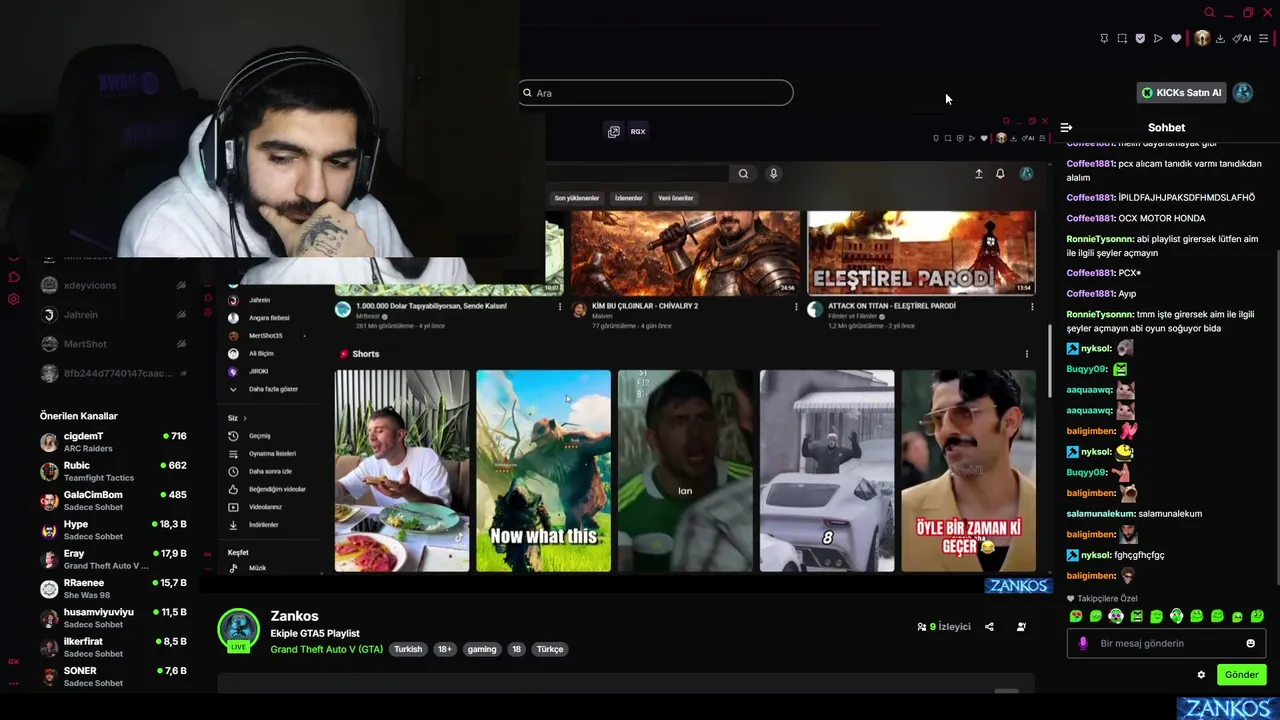The height and width of the screenshot is (720, 1280).
Task: Open the AI assistant toolbar button
Action: [1242, 39]
